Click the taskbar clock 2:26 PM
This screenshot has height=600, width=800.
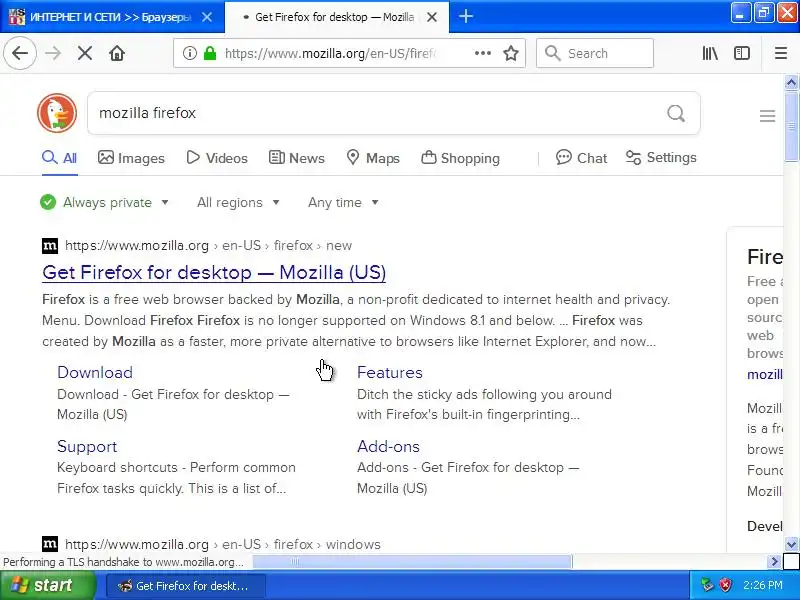[763, 585]
